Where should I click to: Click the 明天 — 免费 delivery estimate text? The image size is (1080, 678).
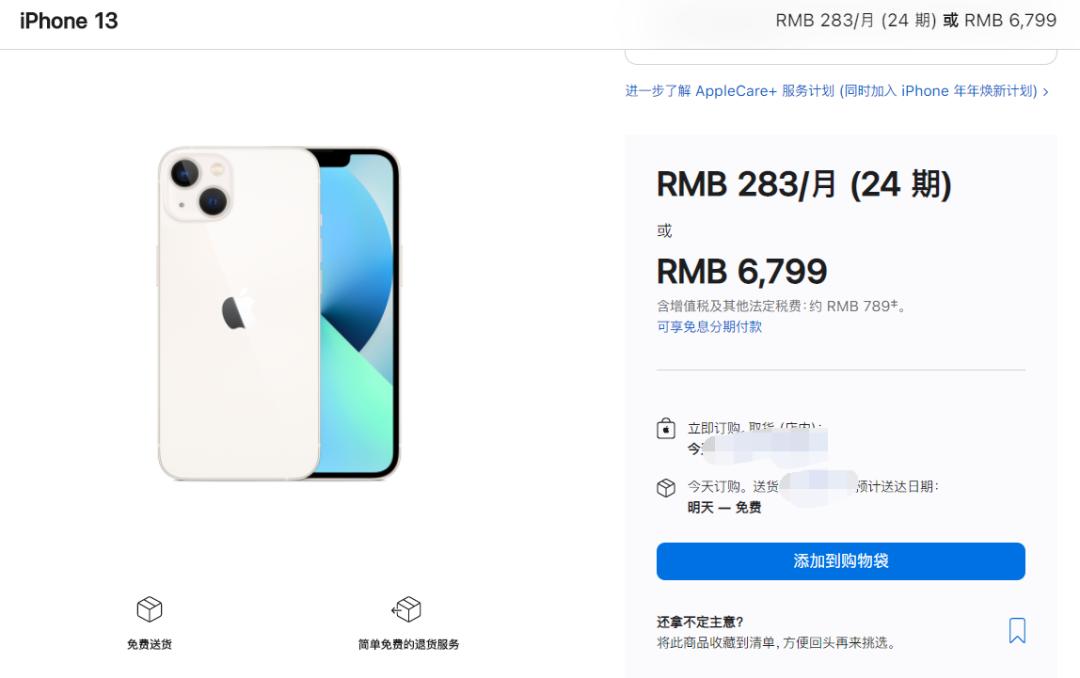[x=724, y=508]
